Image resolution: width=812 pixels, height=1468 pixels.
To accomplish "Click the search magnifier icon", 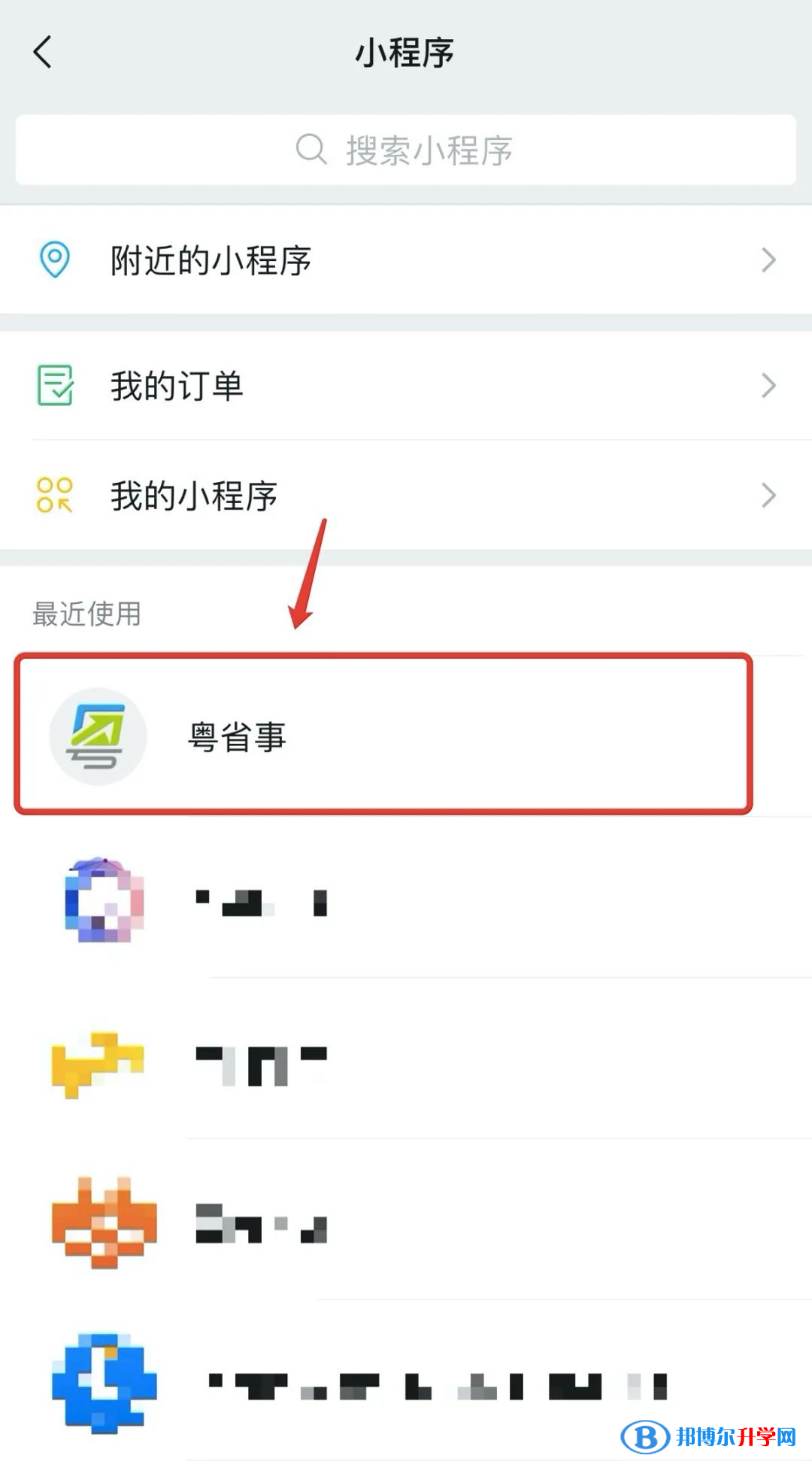I will [x=311, y=150].
